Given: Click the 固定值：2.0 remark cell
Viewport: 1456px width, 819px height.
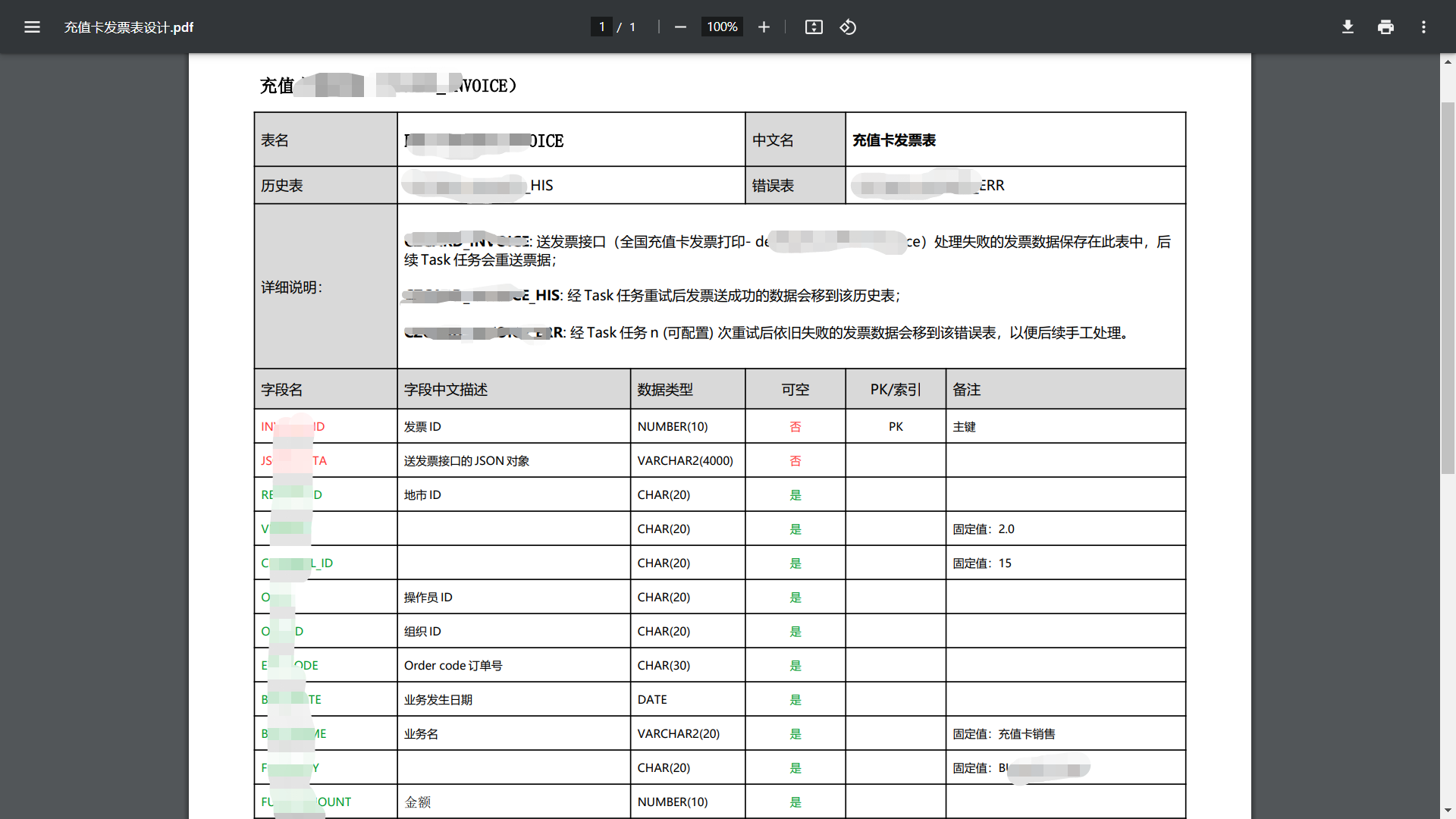Looking at the screenshot, I should 1066,529.
